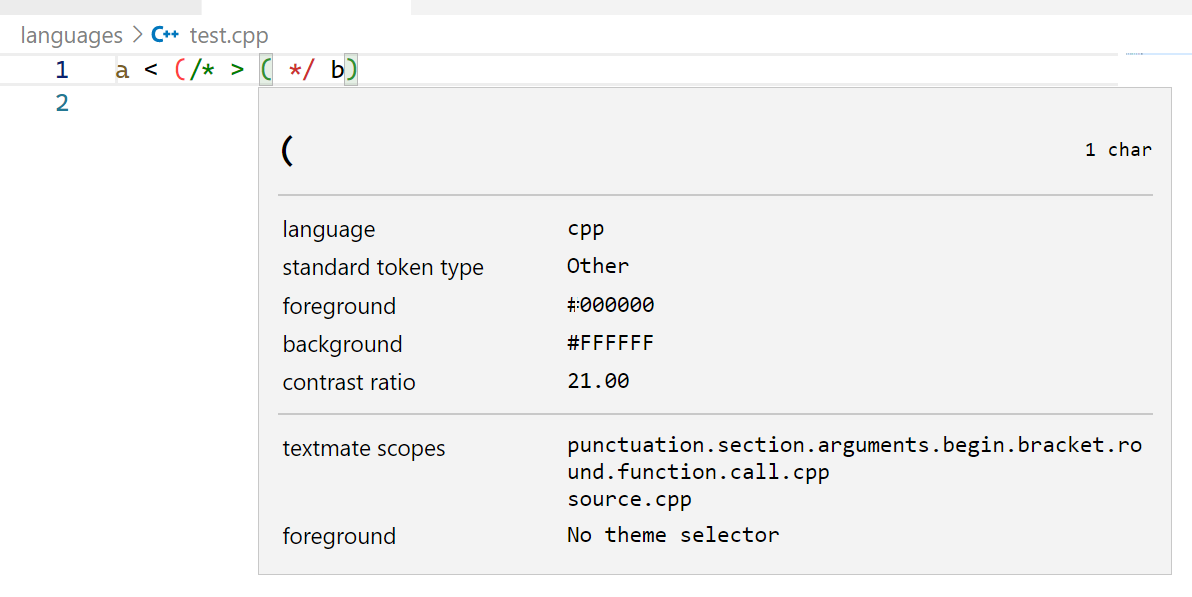Select the cpp language value

(585, 228)
